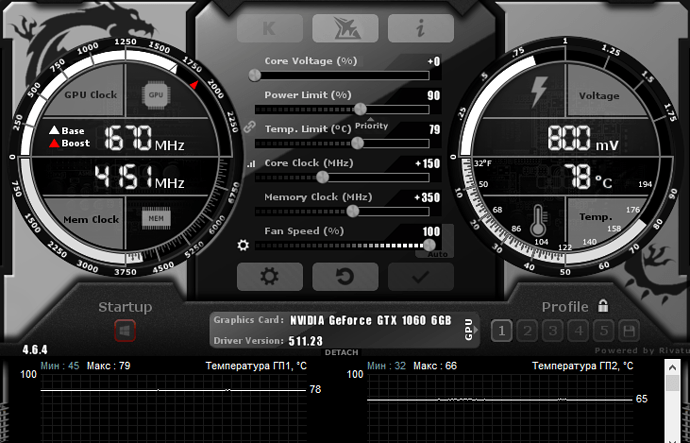Launch the OC Scanner button
This screenshot has height=443, width=690.
[x=345, y=28]
